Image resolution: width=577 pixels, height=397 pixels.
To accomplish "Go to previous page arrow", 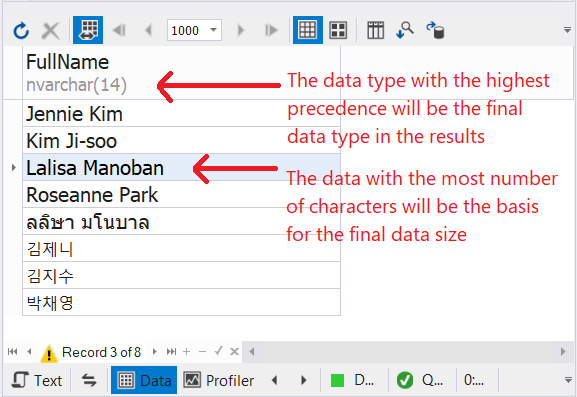I will click(149, 30).
